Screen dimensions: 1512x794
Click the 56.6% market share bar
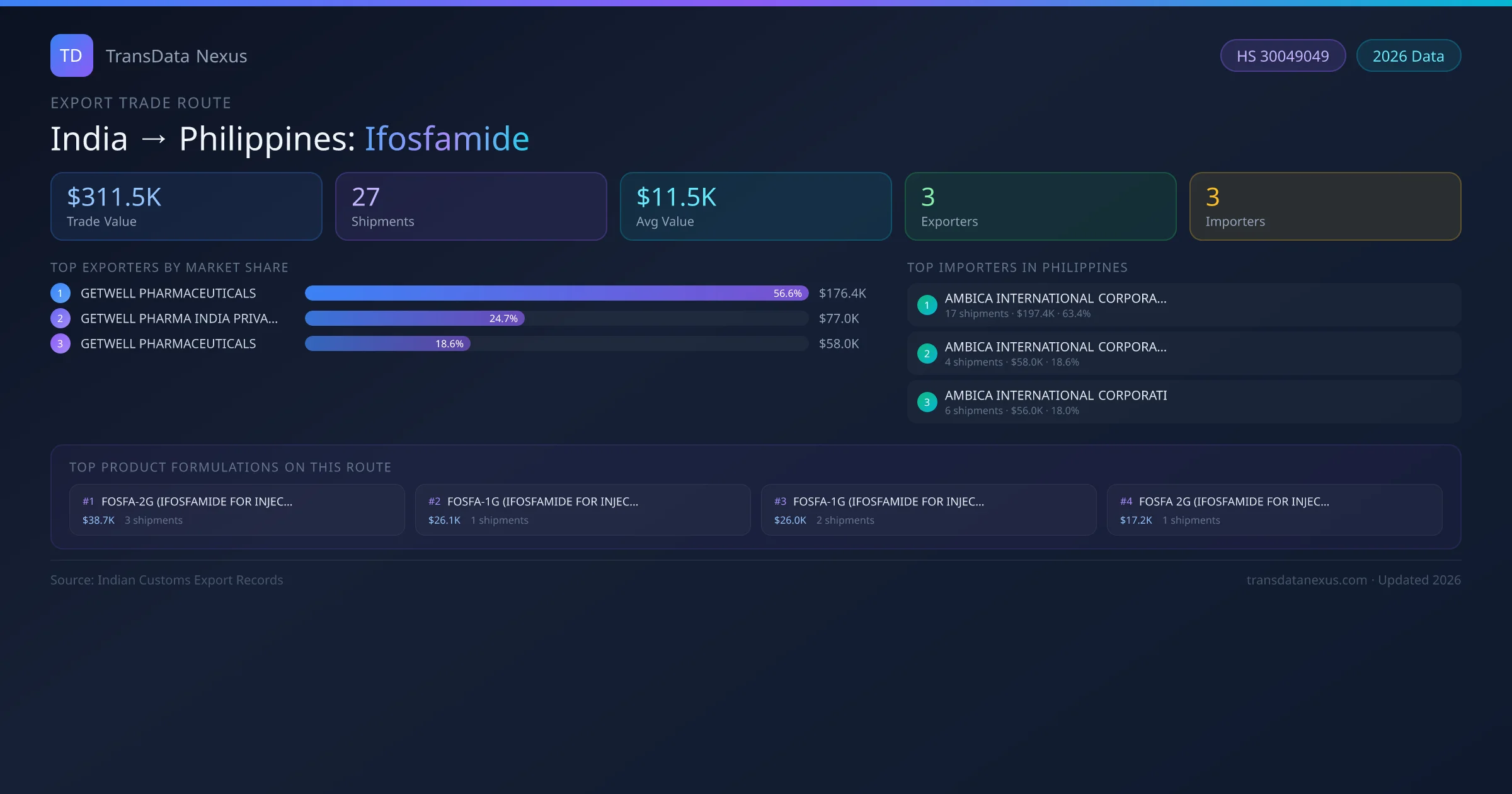coord(556,293)
